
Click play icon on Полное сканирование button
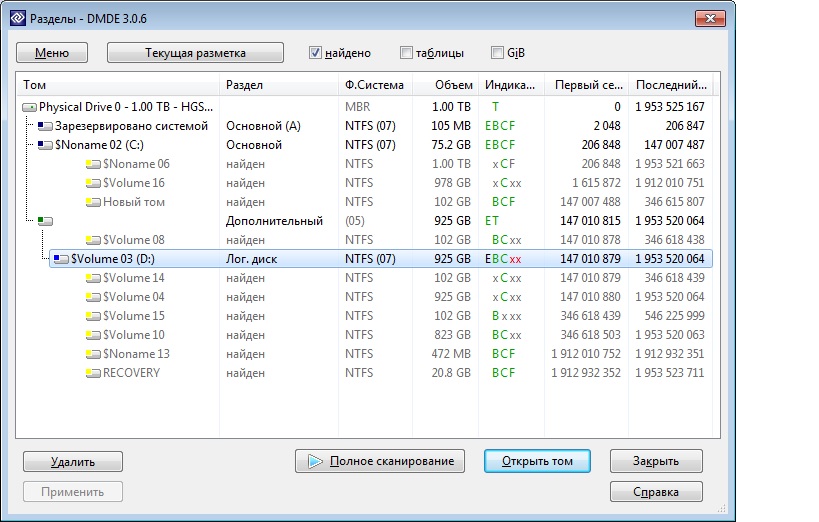315,461
